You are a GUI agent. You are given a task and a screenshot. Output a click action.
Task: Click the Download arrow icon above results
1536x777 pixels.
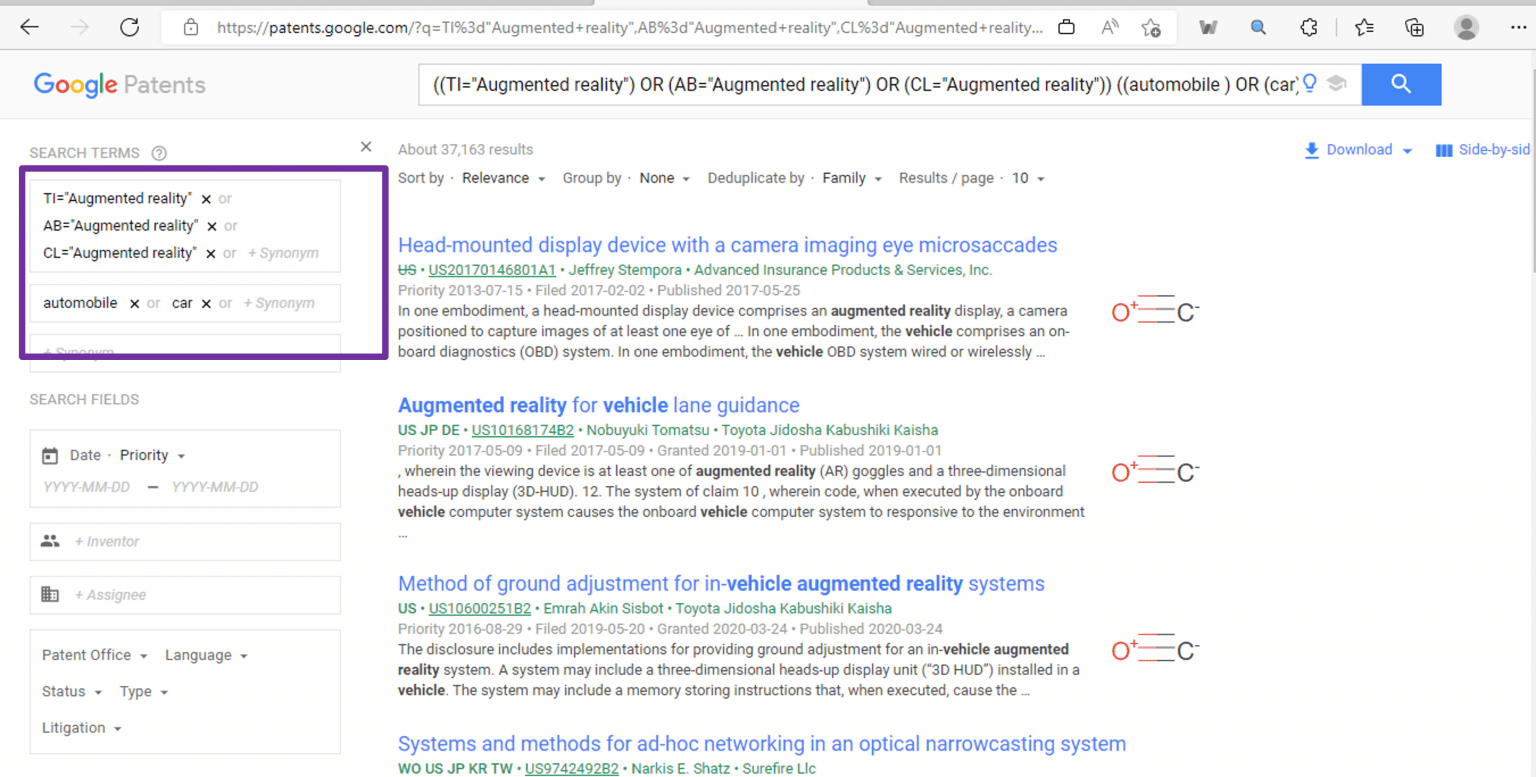click(1311, 149)
